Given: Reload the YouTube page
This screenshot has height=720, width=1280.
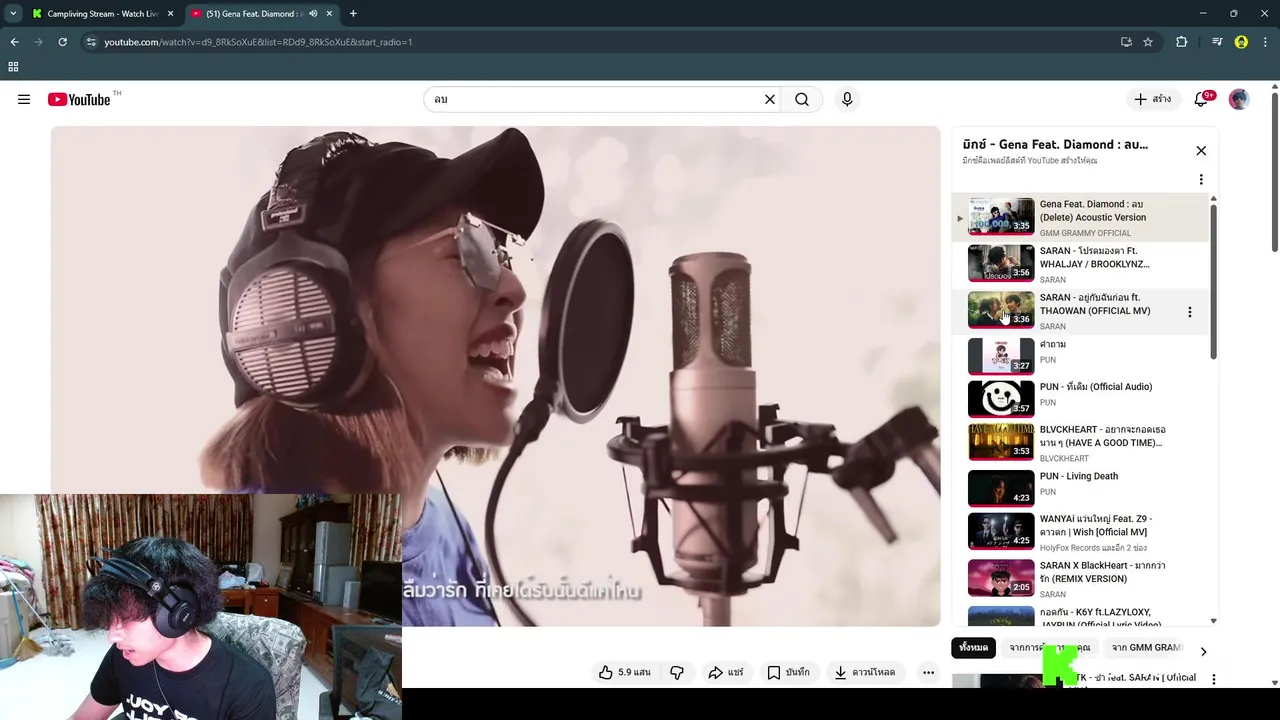Looking at the screenshot, I should [62, 42].
